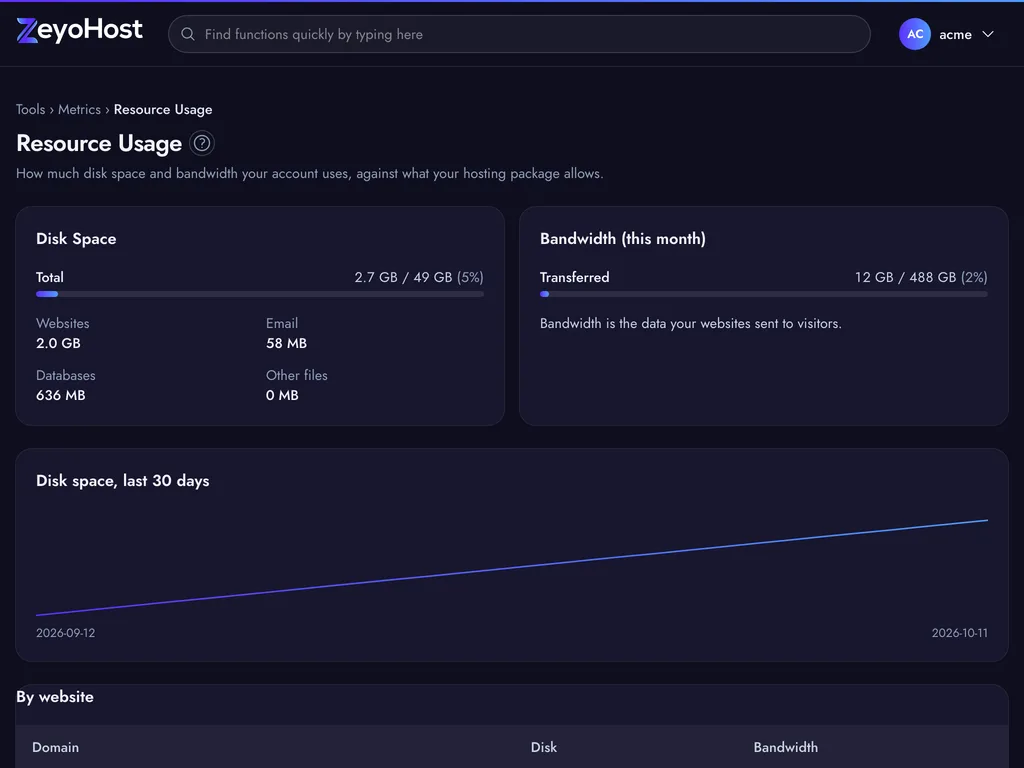Click the Websites 2.0 GB value
The image size is (1024, 768).
(x=58, y=343)
